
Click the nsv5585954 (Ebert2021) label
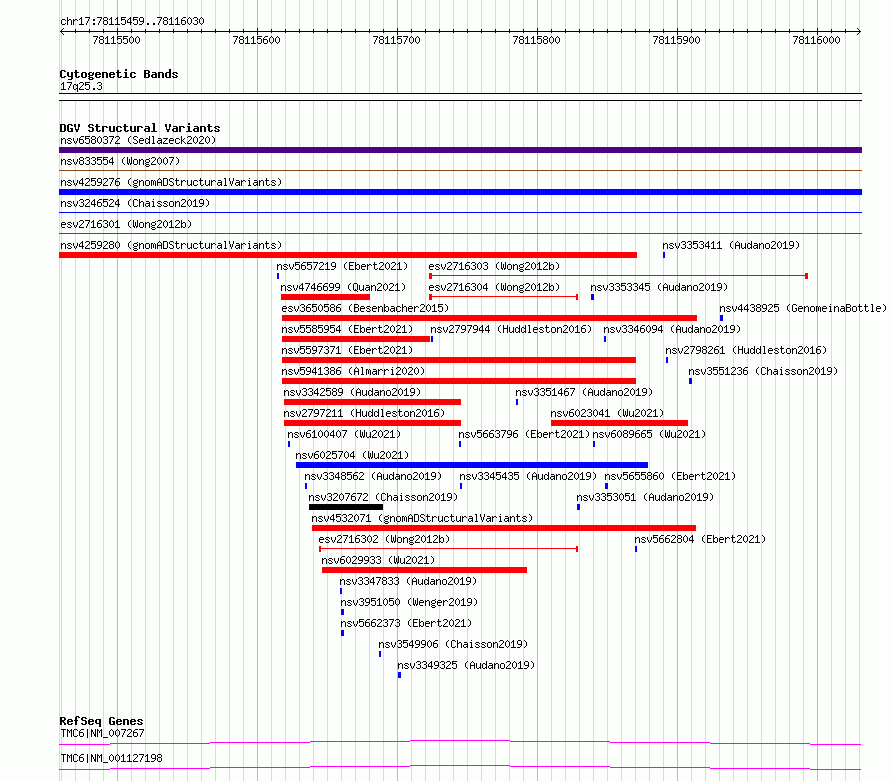click(x=347, y=329)
